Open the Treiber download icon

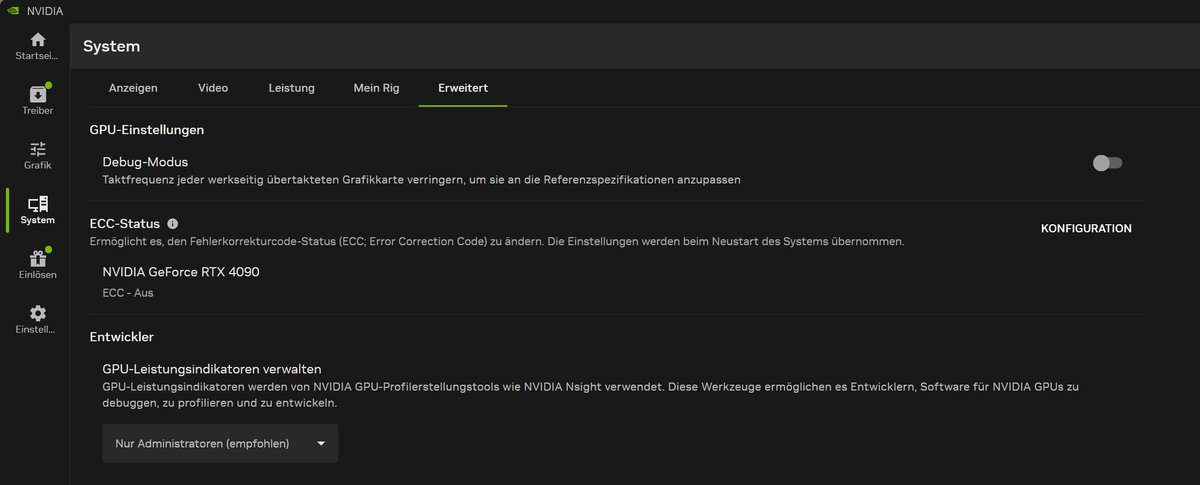37,94
